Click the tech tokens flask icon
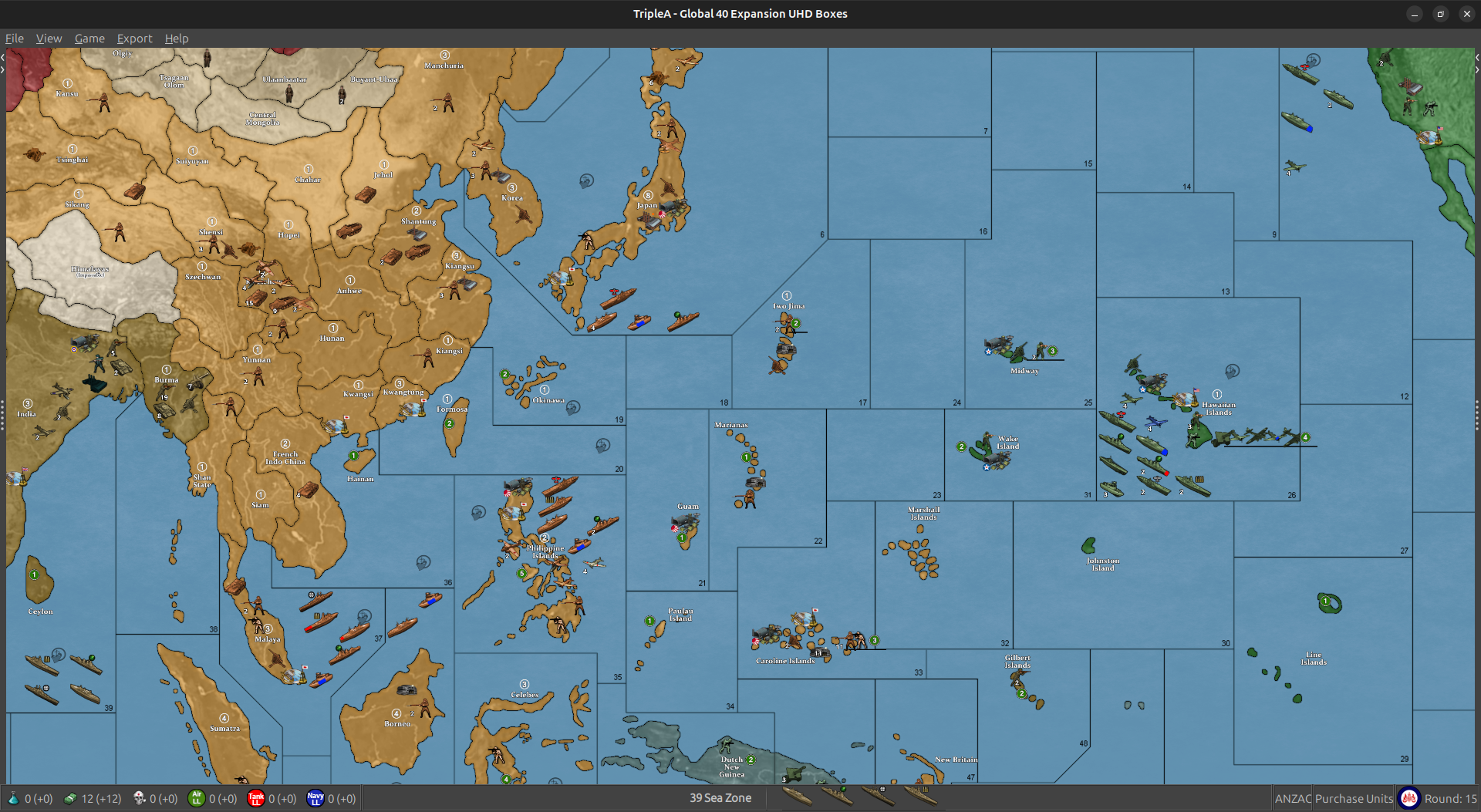This screenshot has height=812, width=1481. point(13,798)
